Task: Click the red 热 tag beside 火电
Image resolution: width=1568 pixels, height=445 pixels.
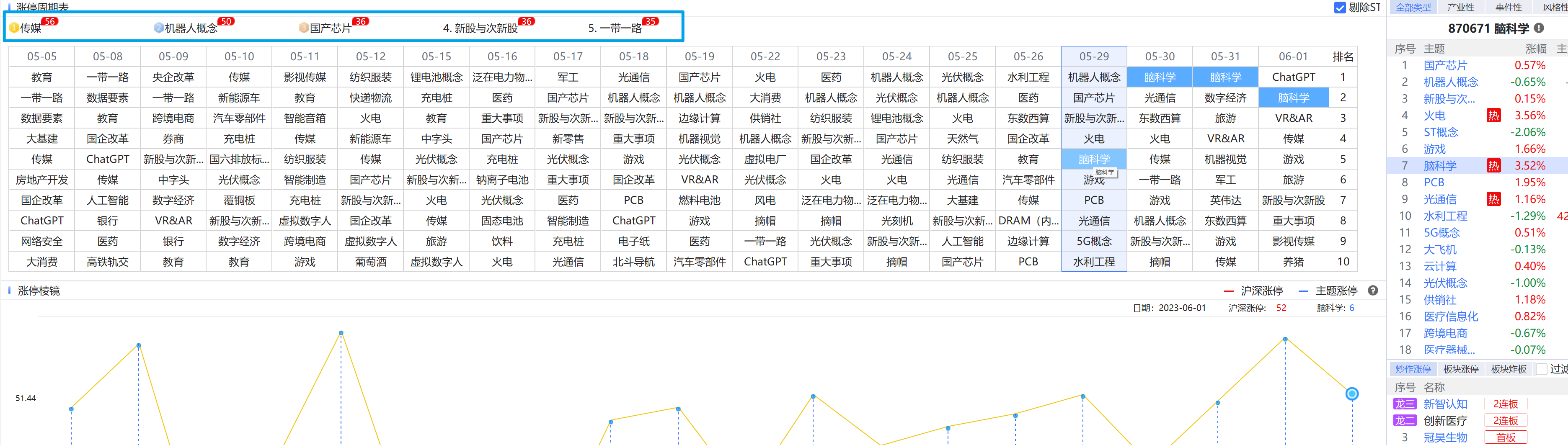Action: coord(1493,116)
